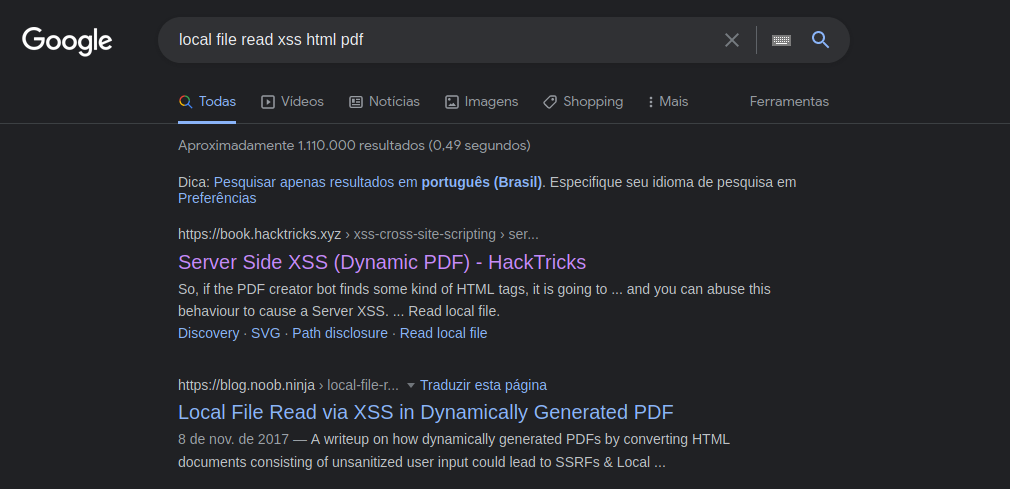Follow the Discovery sitelink

[x=209, y=333]
